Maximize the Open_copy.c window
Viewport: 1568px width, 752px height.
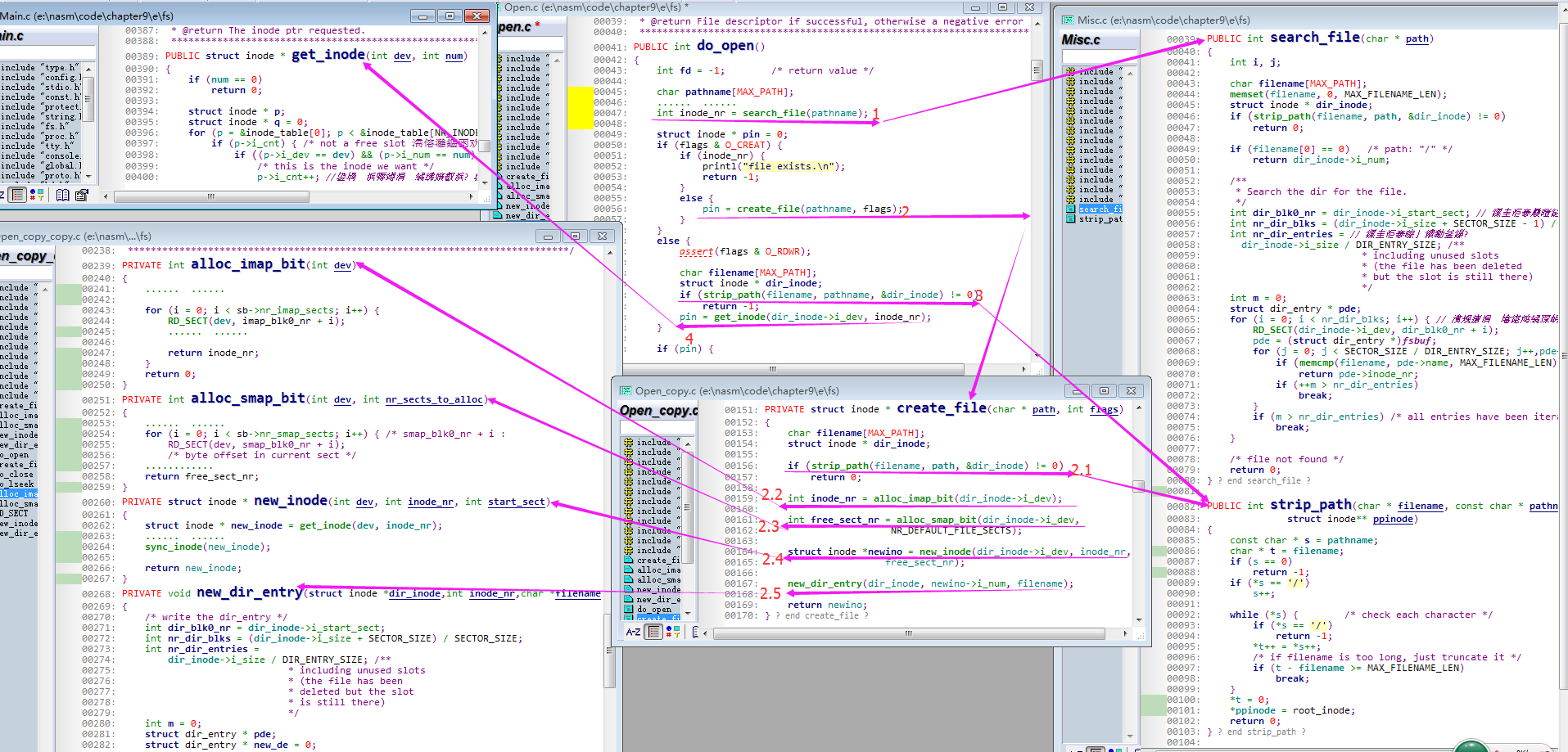(1104, 391)
